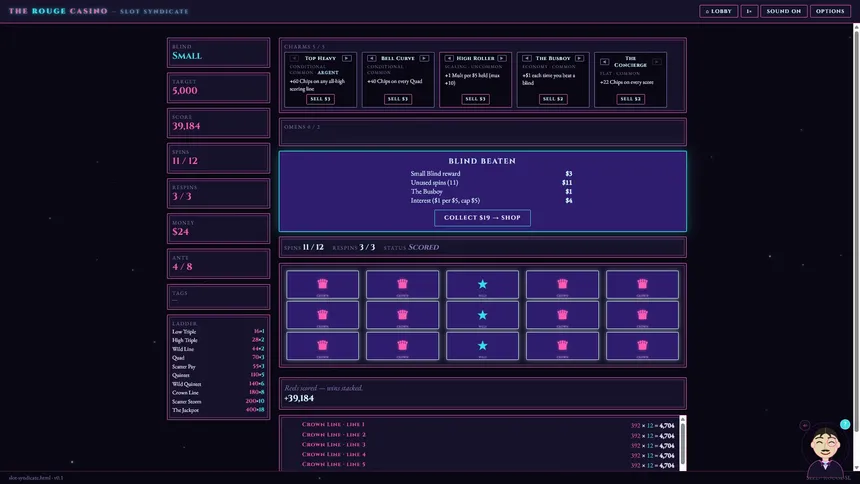Image resolution: width=860 pixels, height=484 pixels.
Task: Move Top Heavy charm left with arrow
Action: click(x=294, y=58)
